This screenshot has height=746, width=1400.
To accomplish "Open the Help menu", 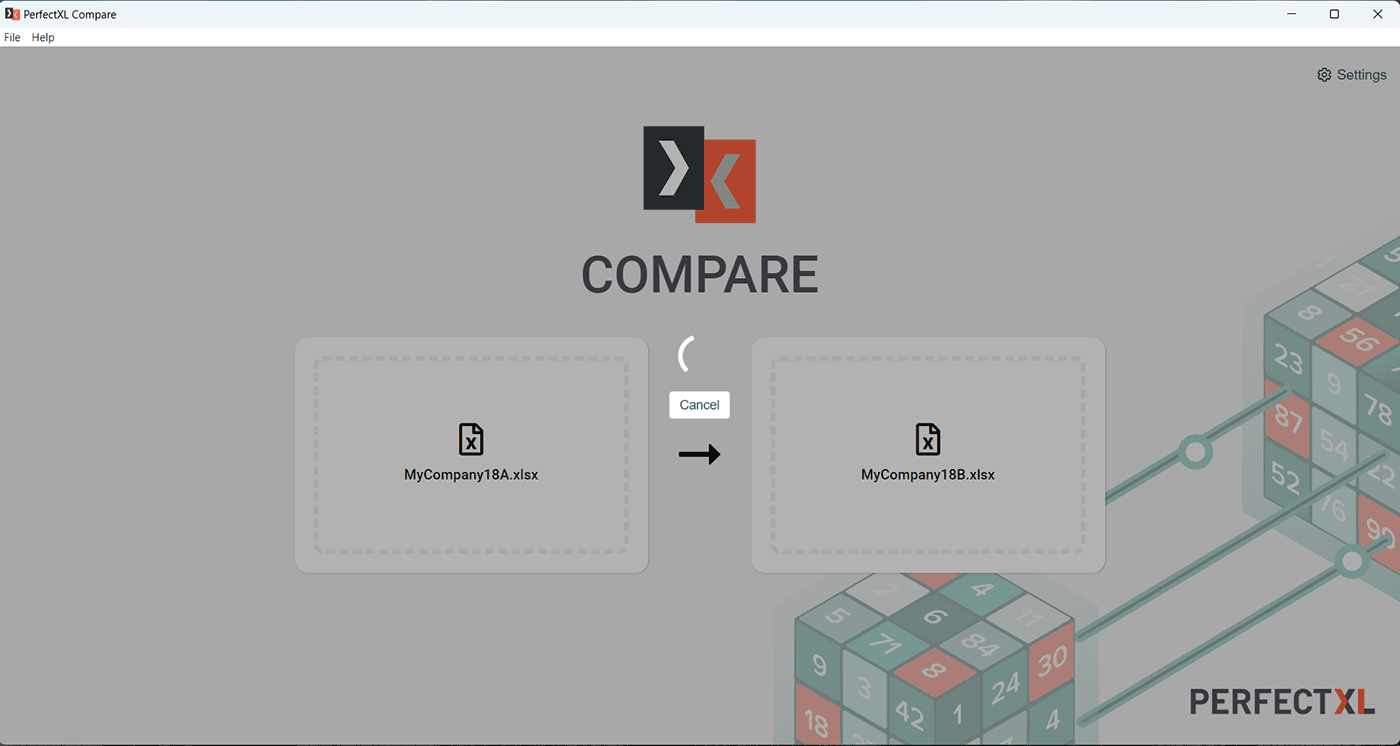I will (43, 37).
